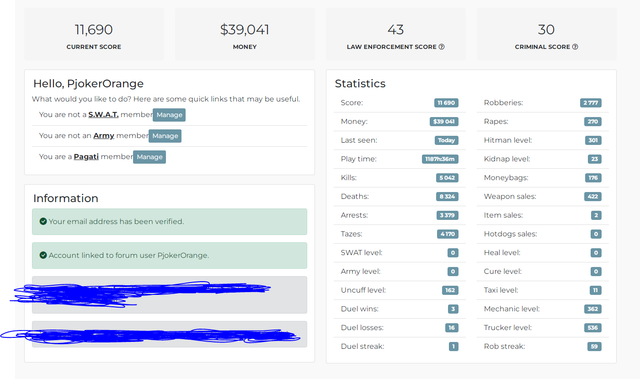Click the Robberies badge 2 777
Viewport: 640px width, 379px height.
click(x=591, y=103)
